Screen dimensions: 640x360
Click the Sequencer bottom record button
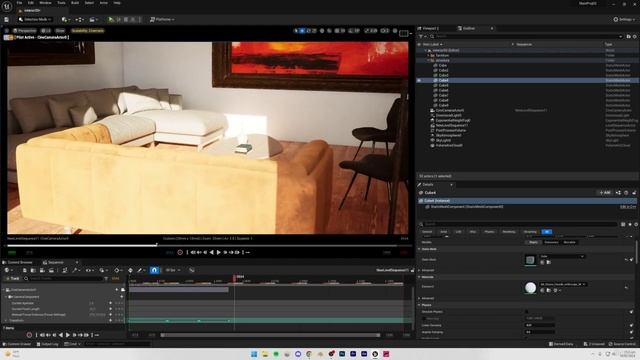[x=29, y=335]
